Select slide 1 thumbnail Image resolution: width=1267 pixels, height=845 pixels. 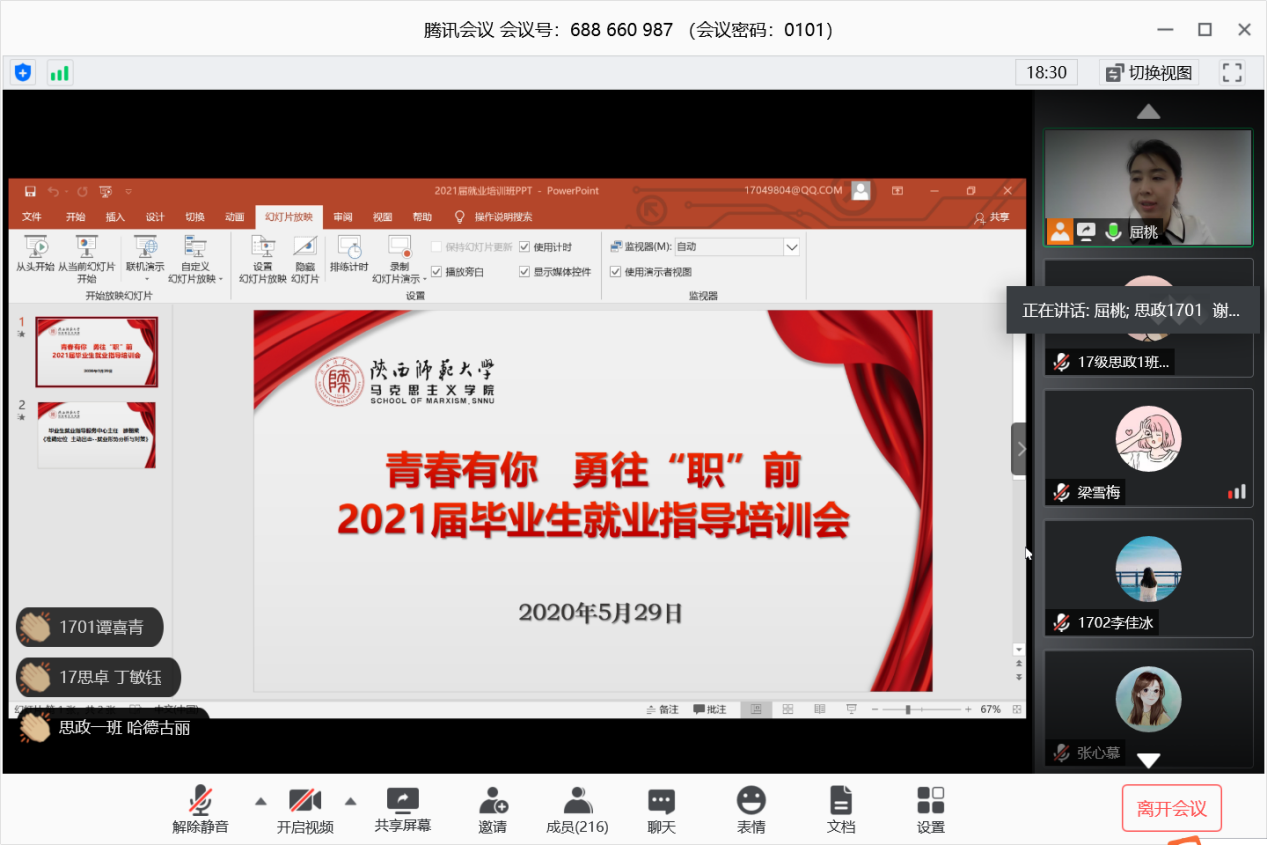pos(96,351)
